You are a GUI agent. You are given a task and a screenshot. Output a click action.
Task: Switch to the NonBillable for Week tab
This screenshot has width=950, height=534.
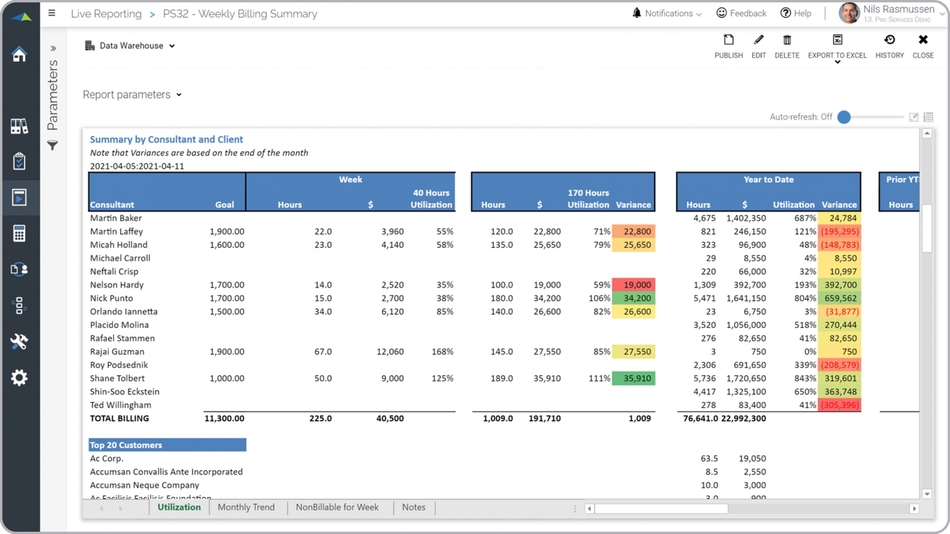[337, 508]
